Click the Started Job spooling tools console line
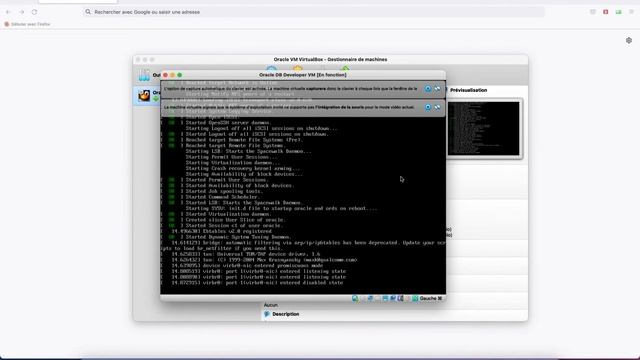The height and width of the screenshot is (360, 640). click(224, 191)
